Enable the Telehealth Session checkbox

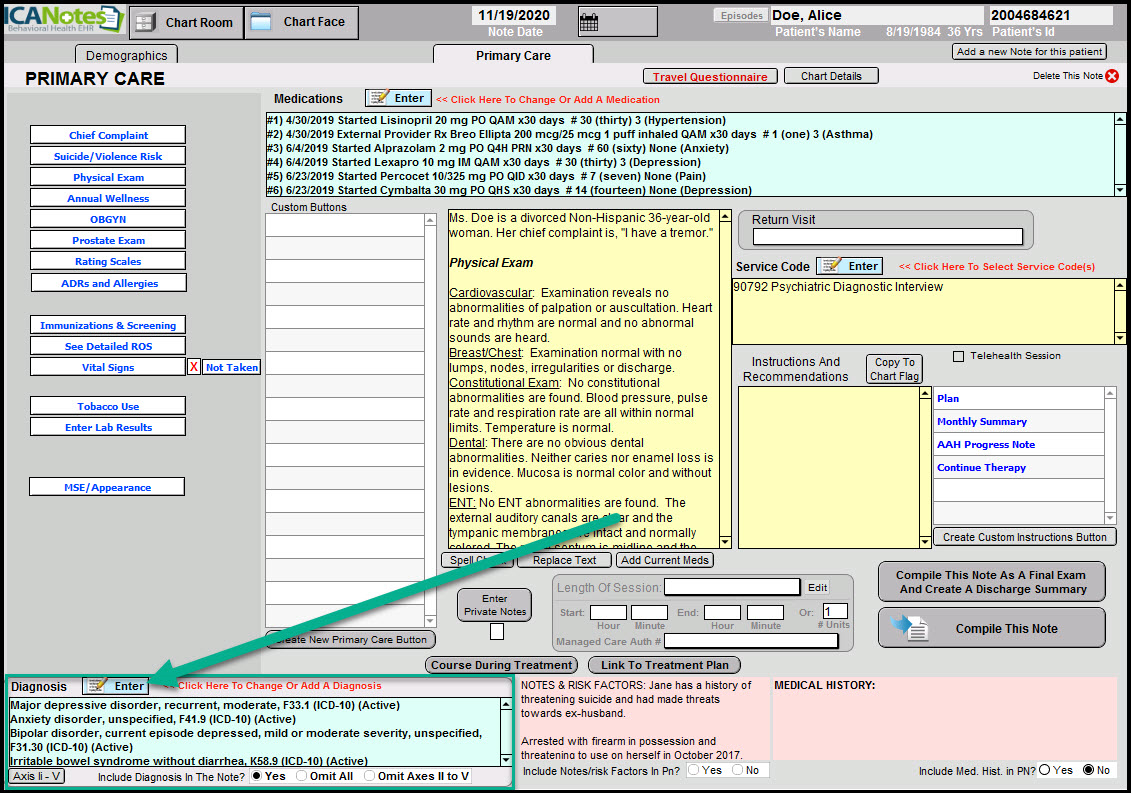(959, 356)
